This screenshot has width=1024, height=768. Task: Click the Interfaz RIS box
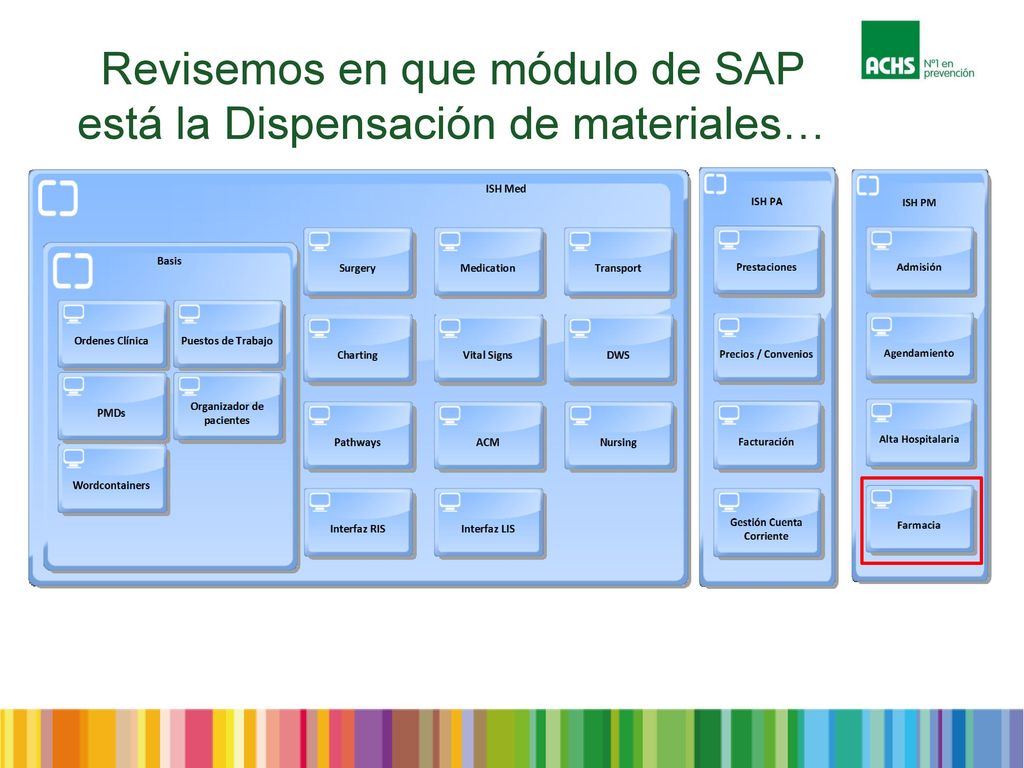click(x=358, y=522)
